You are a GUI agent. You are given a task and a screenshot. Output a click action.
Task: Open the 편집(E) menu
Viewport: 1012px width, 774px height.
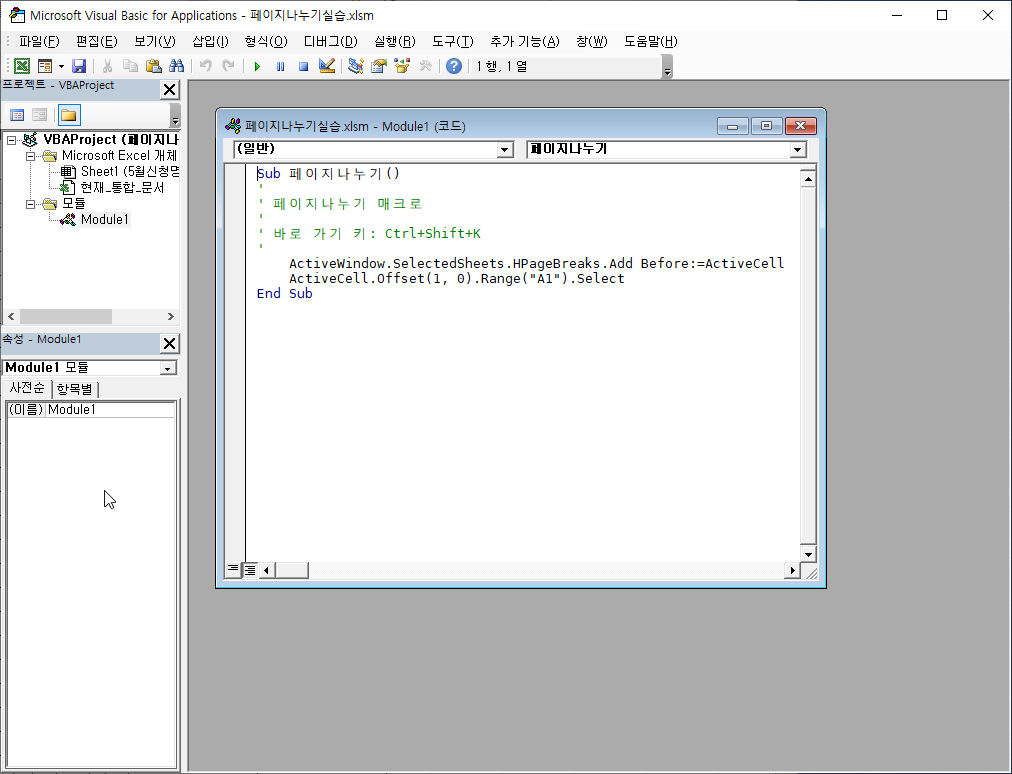(x=97, y=41)
